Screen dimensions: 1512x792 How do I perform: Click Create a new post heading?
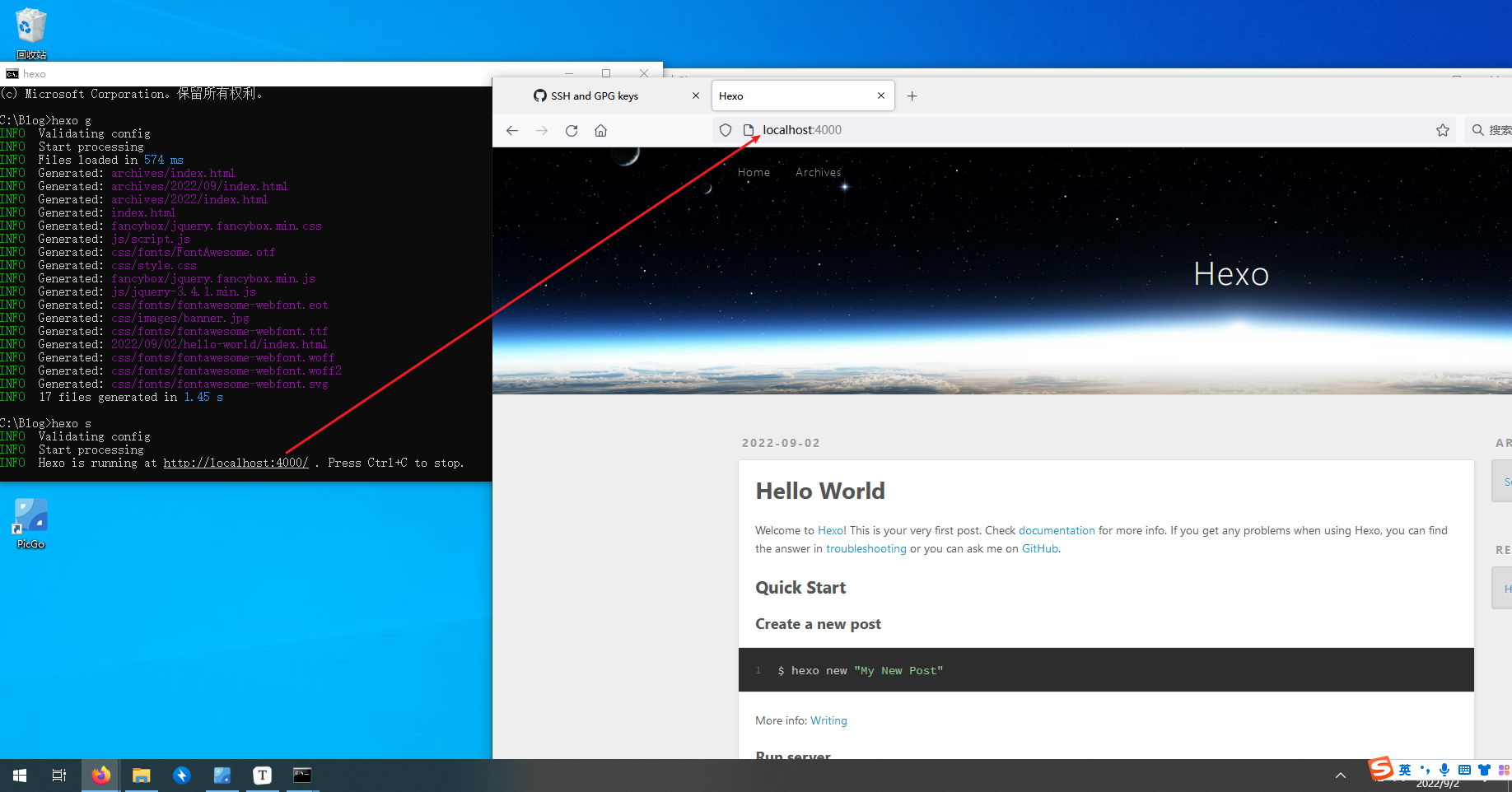tap(818, 624)
